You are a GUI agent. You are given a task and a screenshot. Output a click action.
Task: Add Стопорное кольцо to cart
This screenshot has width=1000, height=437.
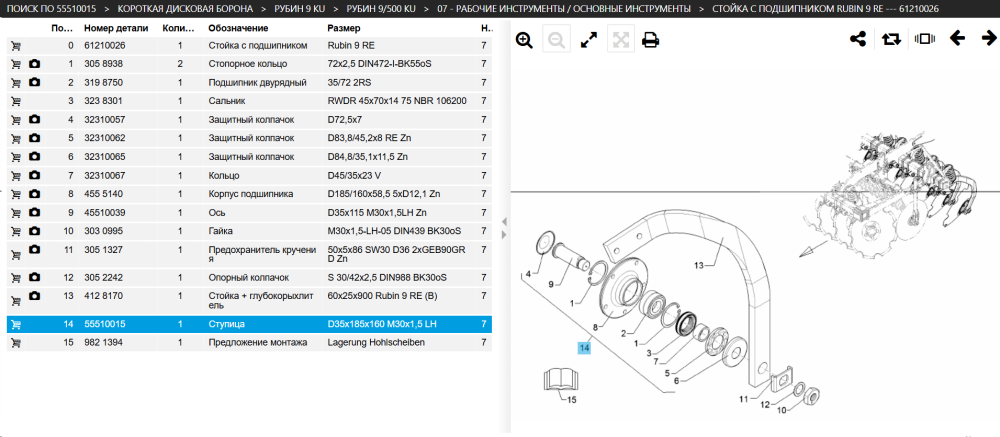coord(16,64)
